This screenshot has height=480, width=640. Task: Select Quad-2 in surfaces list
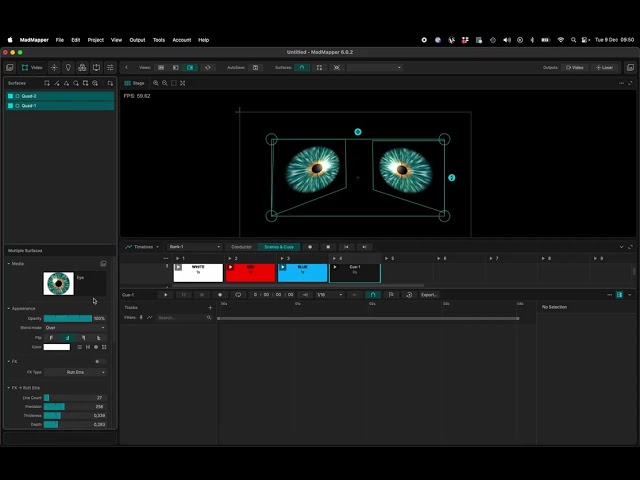click(x=60, y=96)
